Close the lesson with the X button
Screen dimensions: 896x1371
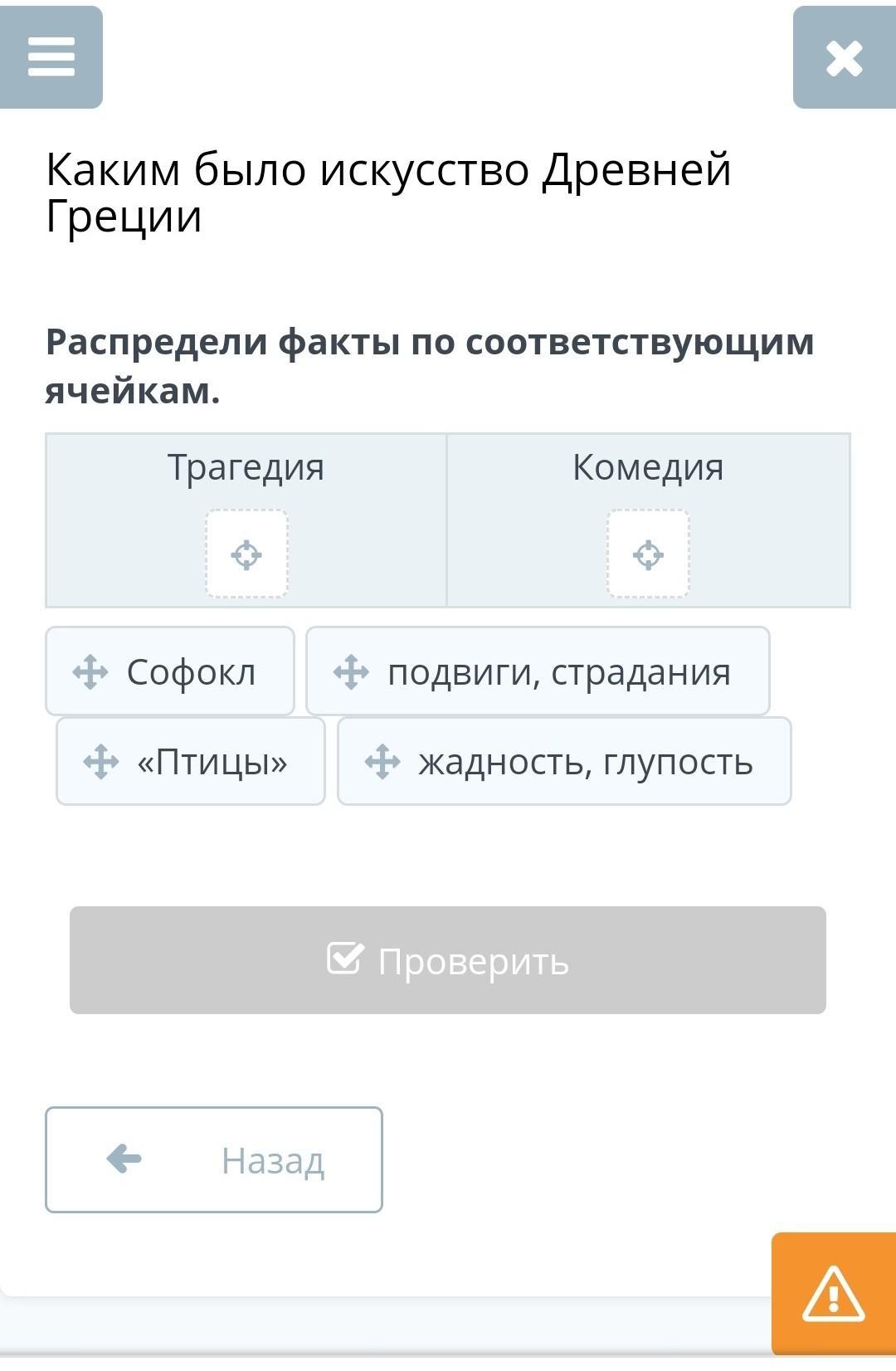tap(844, 58)
